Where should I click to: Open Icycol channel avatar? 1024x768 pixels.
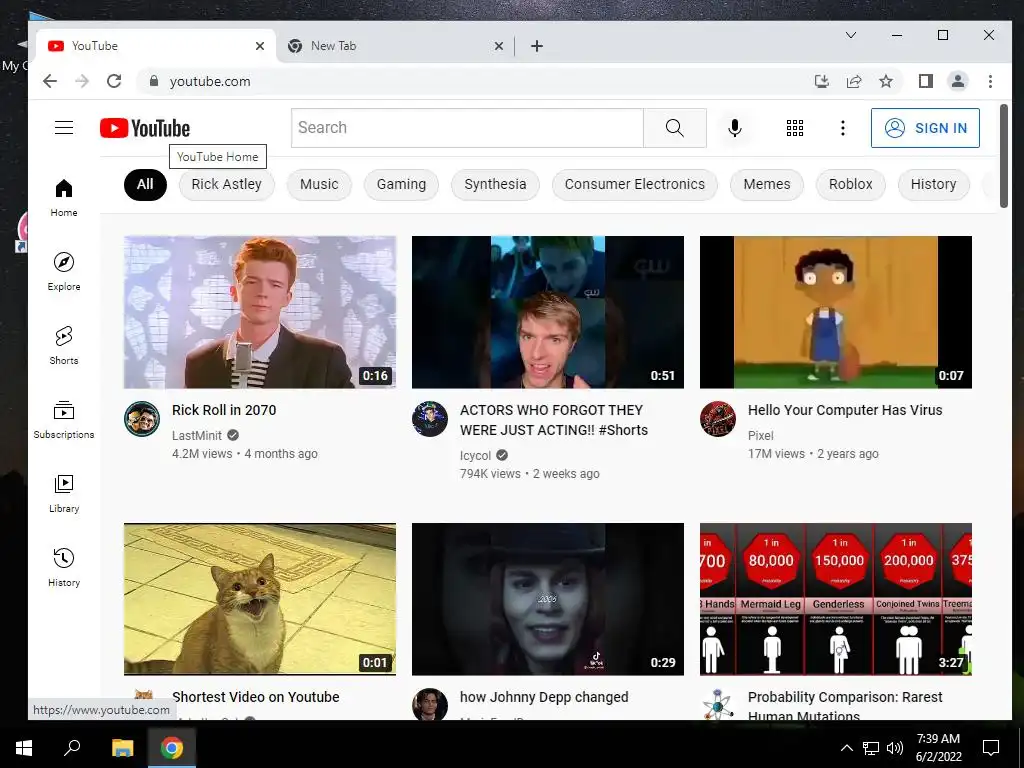[430, 419]
